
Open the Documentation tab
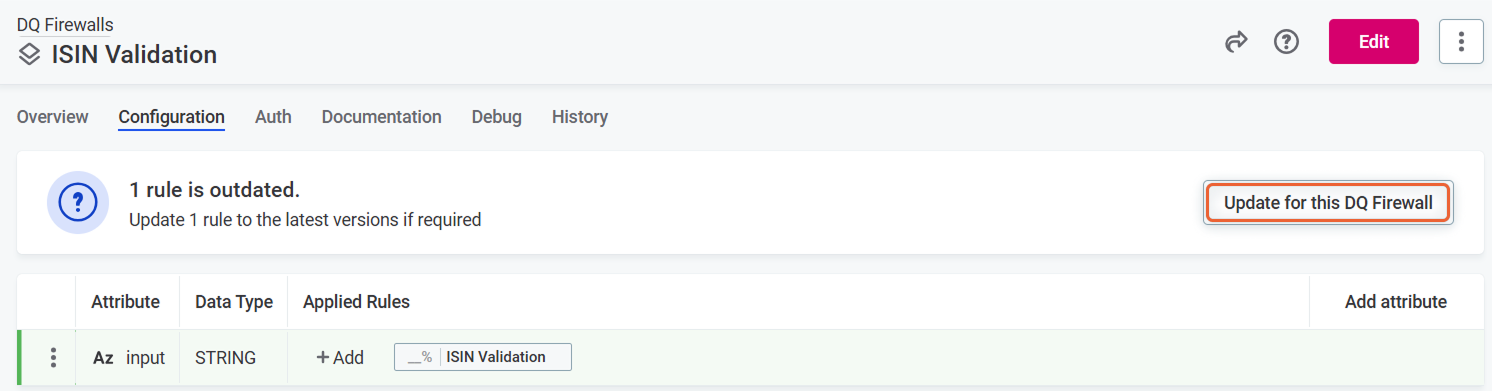click(381, 117)
